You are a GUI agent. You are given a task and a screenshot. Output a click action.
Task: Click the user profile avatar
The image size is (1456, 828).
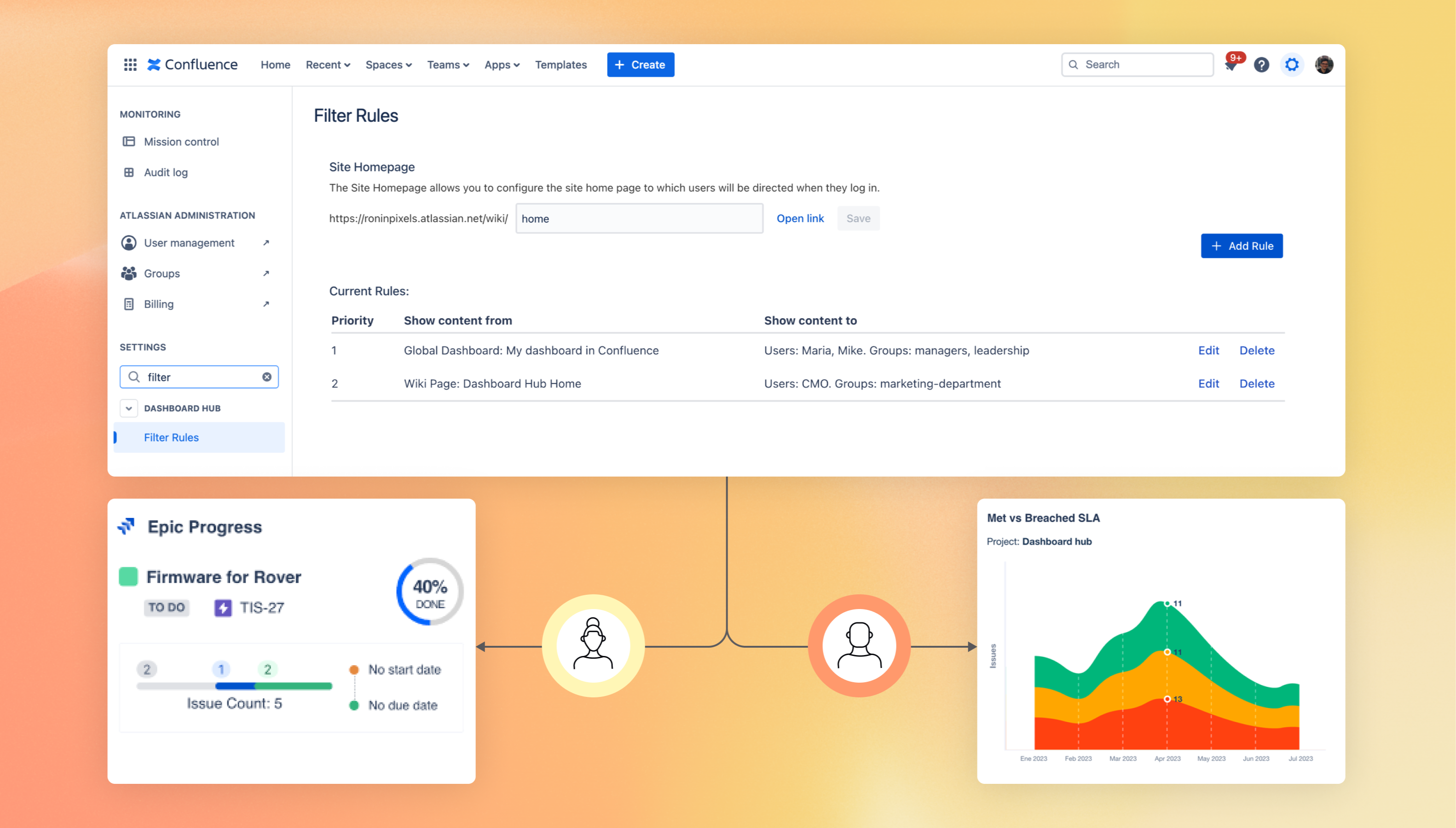click(x=1323, y=65)
